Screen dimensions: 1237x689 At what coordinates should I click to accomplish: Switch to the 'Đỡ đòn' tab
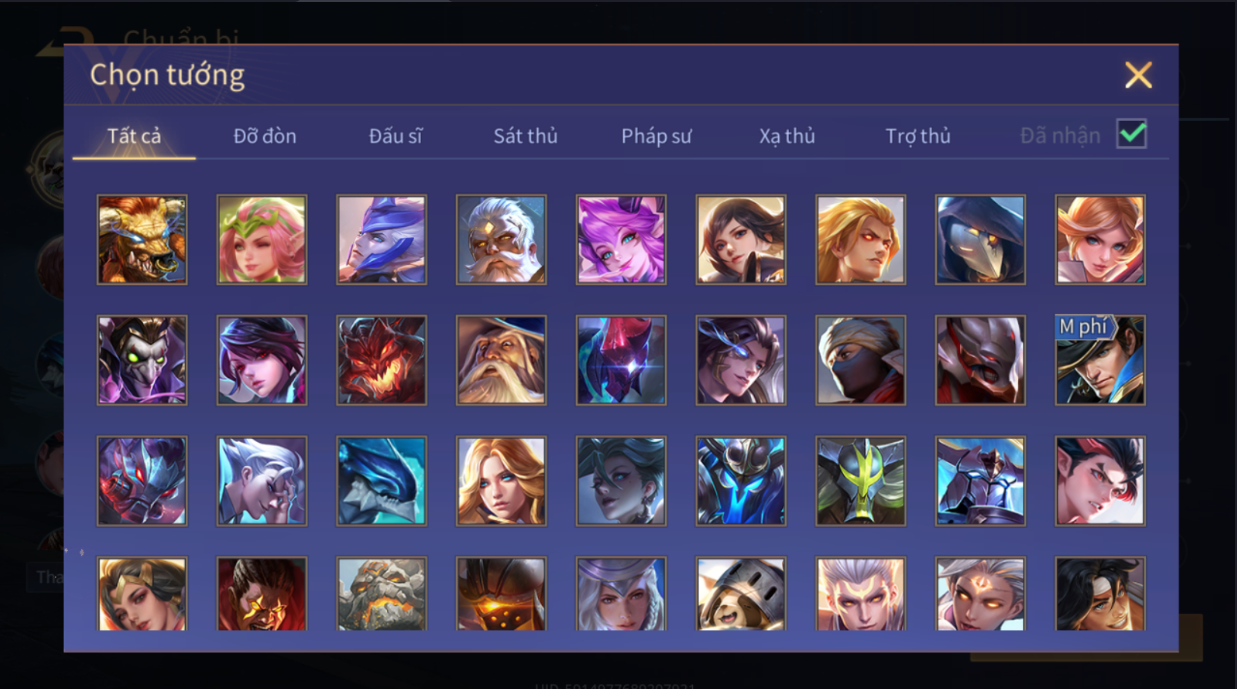tap(265, 136)
